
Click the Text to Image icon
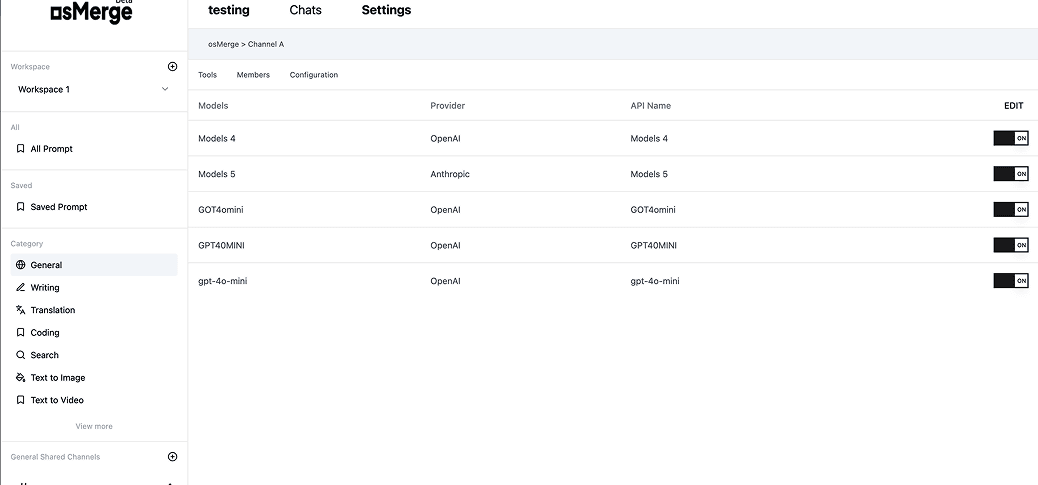pyautogui.click(x=21, y=378)
